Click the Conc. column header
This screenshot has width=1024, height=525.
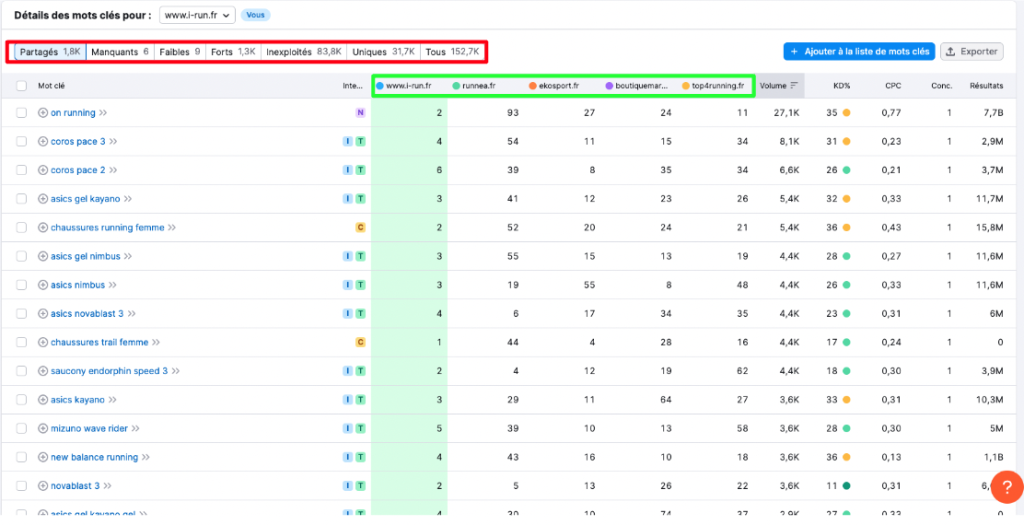[942, 86]
